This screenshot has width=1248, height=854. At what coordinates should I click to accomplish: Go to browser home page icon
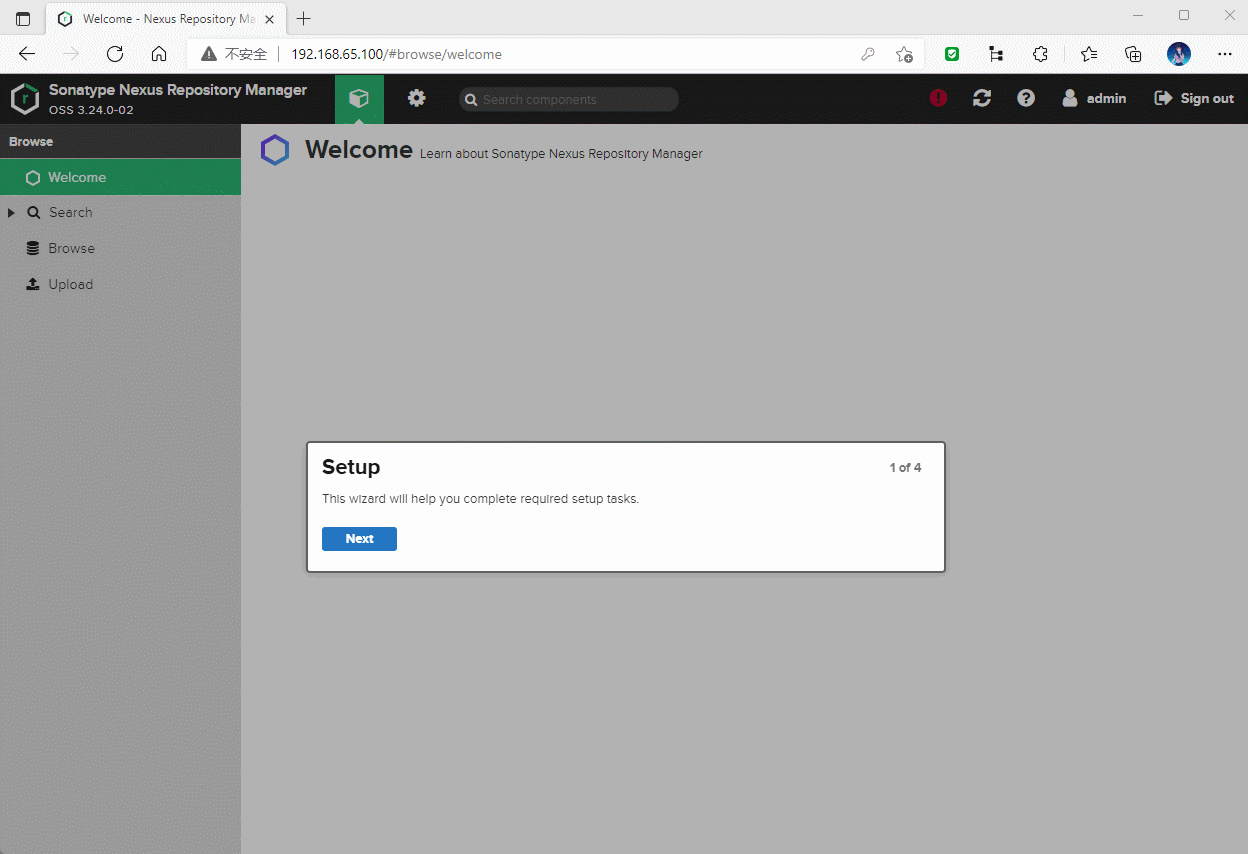159,54
